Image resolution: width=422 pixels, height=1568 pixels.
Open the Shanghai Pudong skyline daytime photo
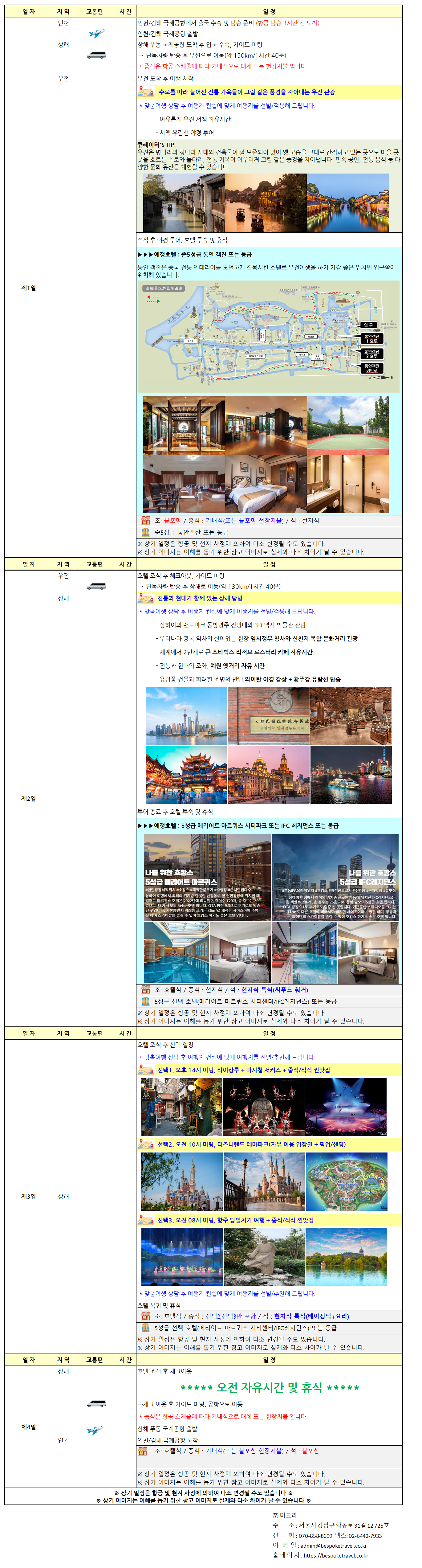pyautogui.click(x=186, y=716)
